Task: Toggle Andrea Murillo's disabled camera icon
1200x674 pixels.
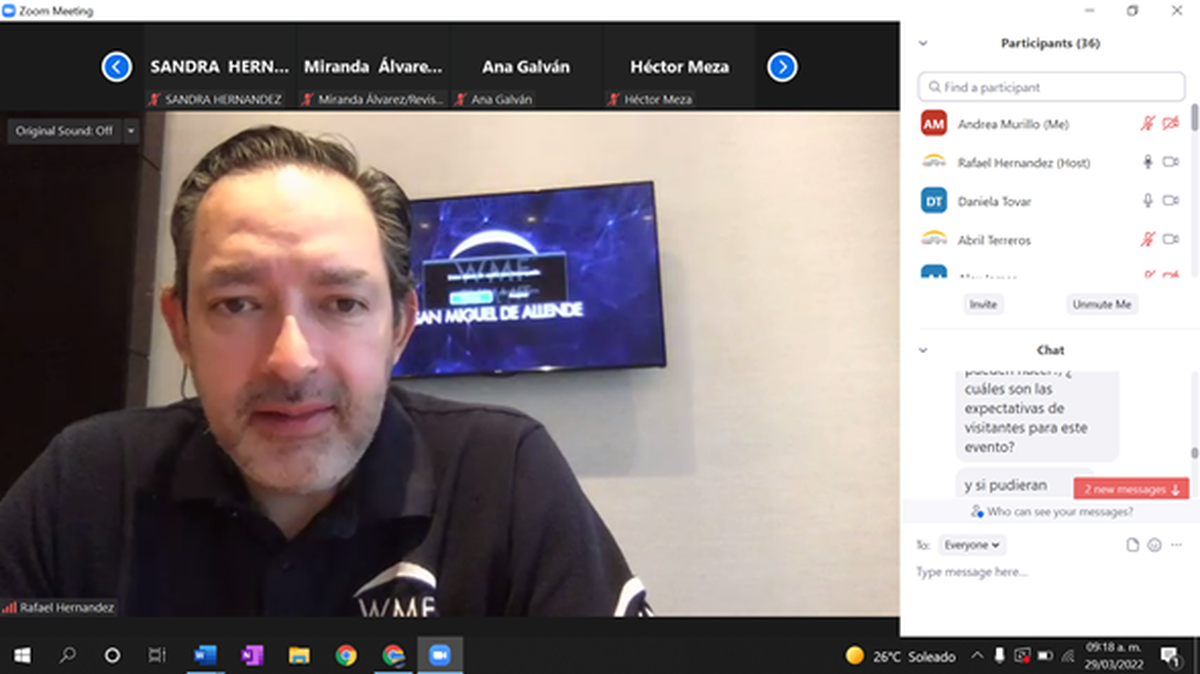Action: click(x=1170, y=124)
